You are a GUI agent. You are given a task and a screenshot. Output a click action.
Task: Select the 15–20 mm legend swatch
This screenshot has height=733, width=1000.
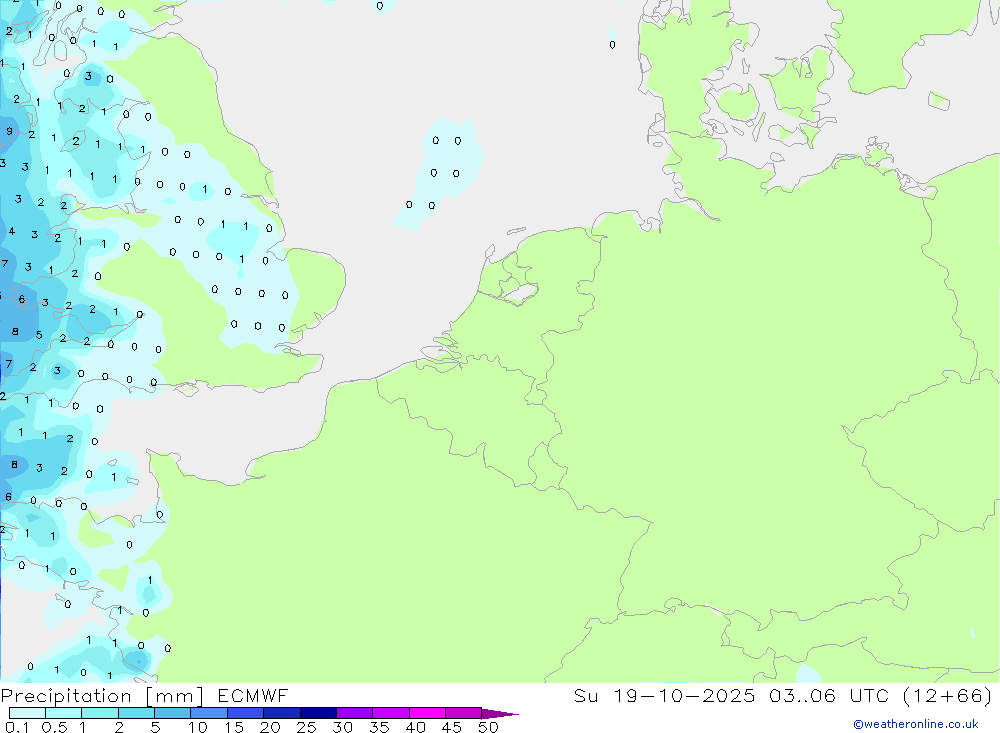click(246, 713)
